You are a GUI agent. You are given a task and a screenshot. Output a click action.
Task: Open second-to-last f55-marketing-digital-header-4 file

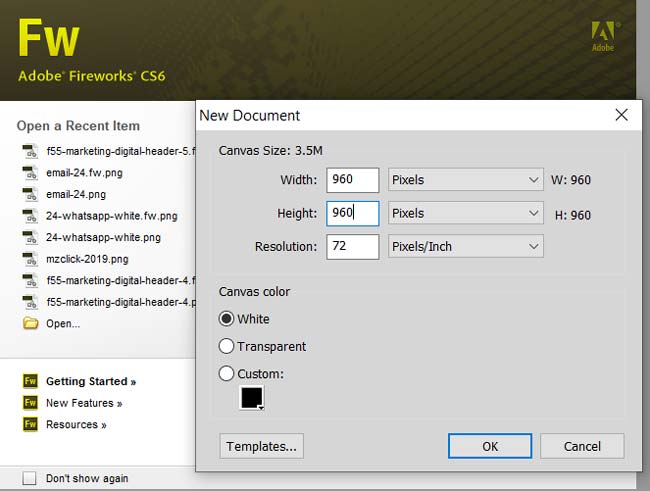coord(121,280)
